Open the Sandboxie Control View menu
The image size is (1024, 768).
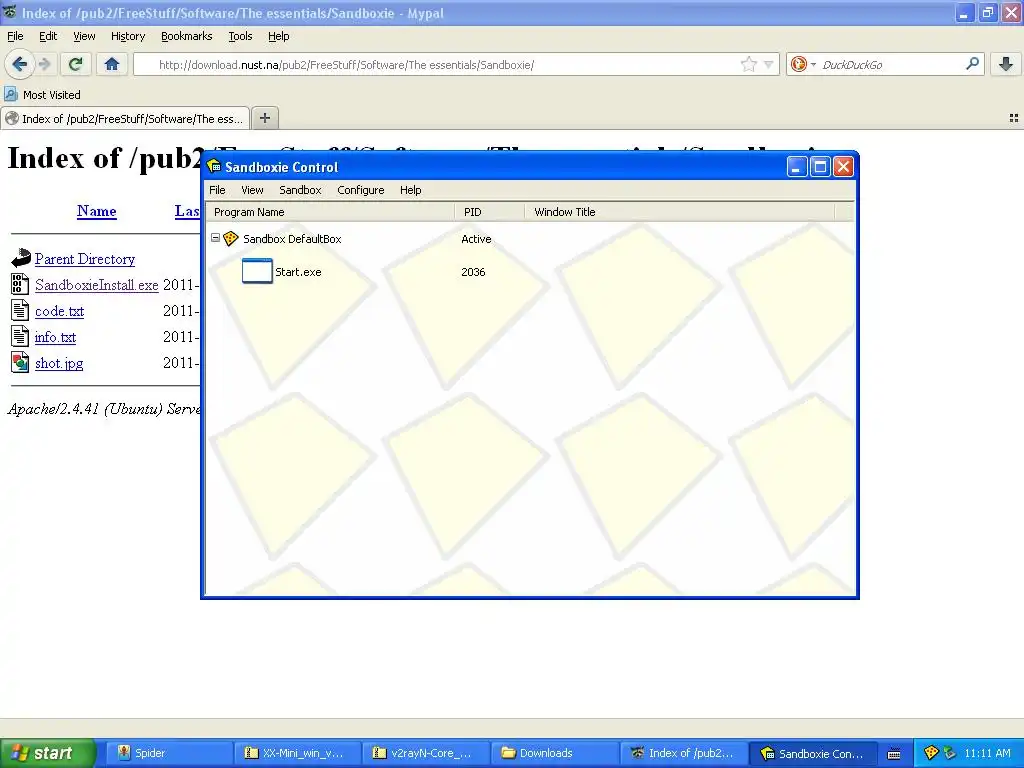[x=252, y=190]
